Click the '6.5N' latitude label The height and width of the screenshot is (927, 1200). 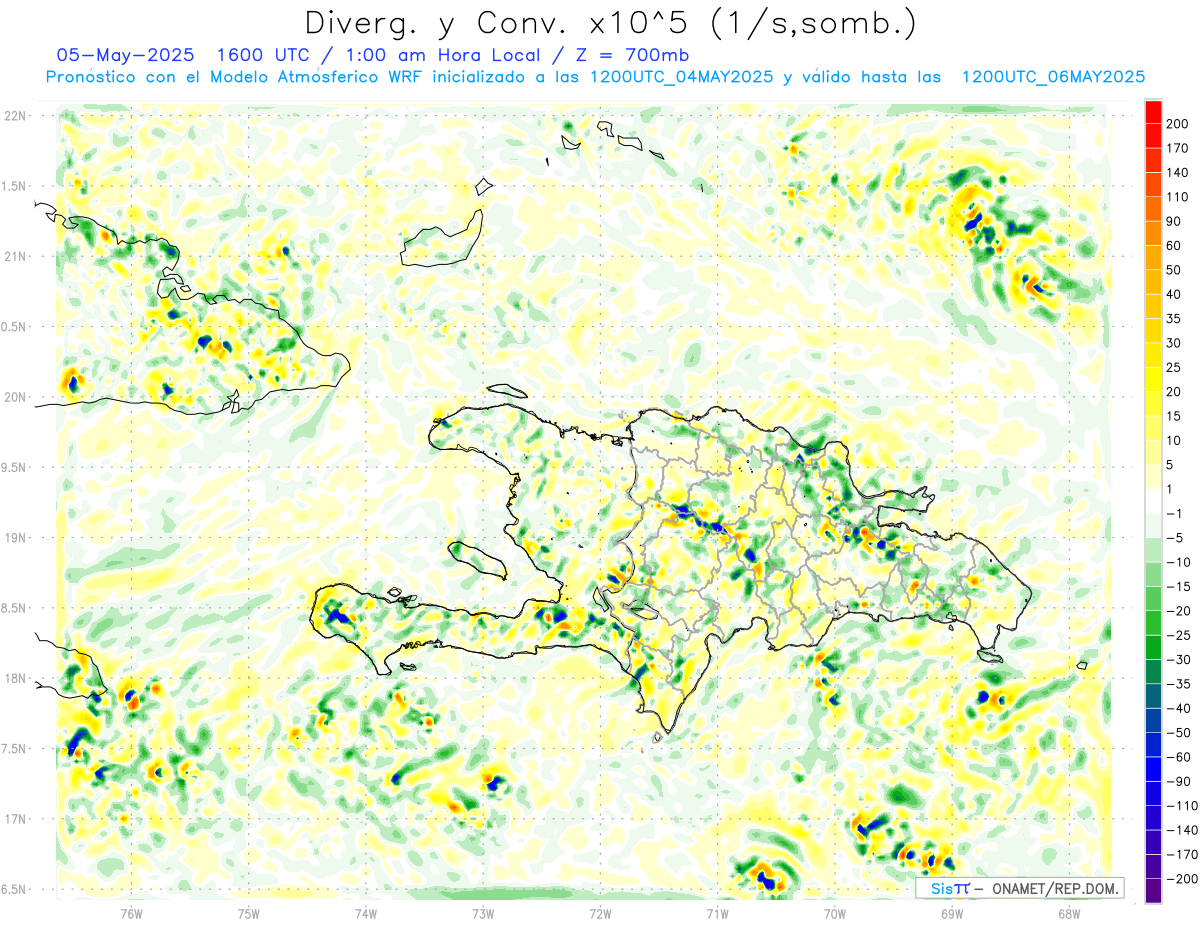click(x=12, y=890)
